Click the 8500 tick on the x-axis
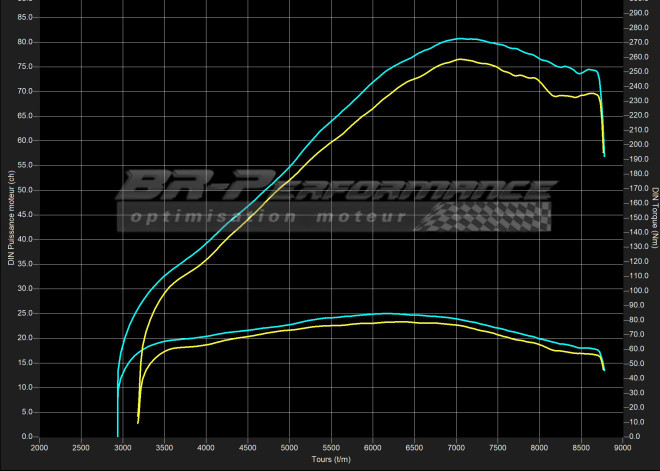Image resolution: width=660 pixels, height=471 pixels. click(581, 448)
